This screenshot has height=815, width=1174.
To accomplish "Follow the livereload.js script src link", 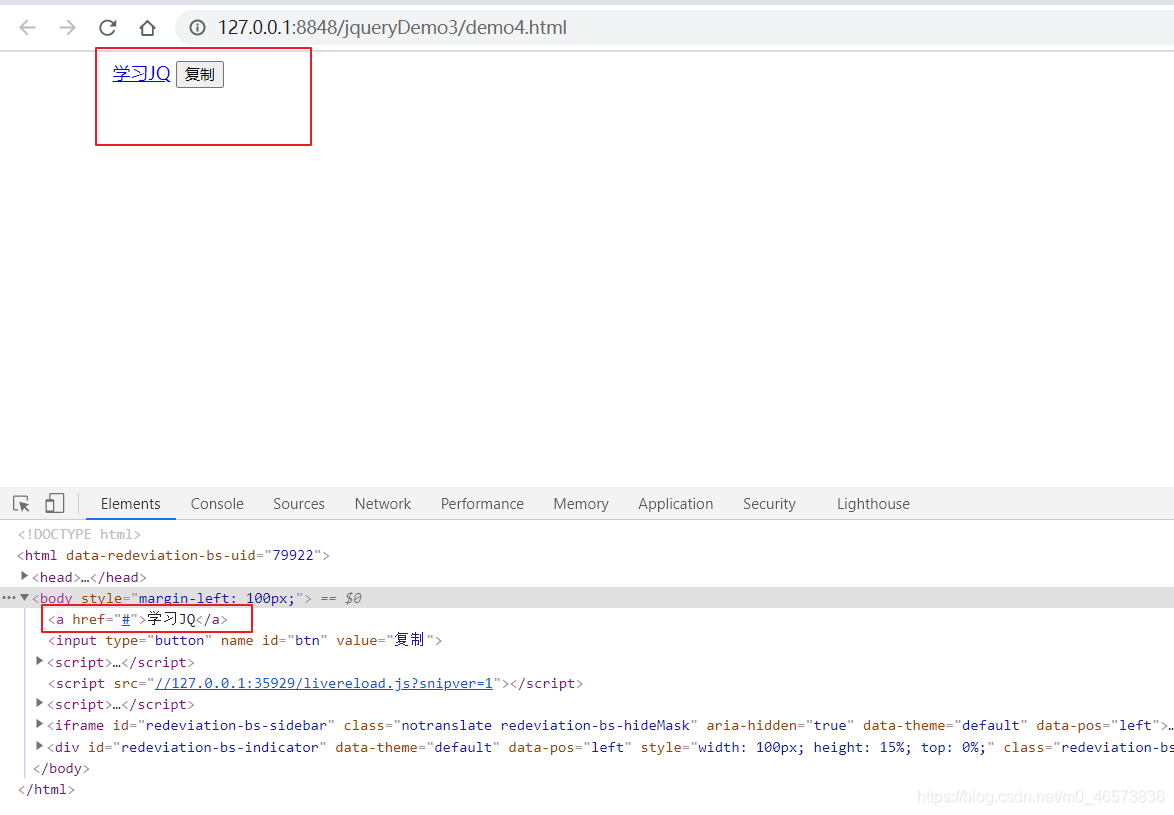I will 323,683.
